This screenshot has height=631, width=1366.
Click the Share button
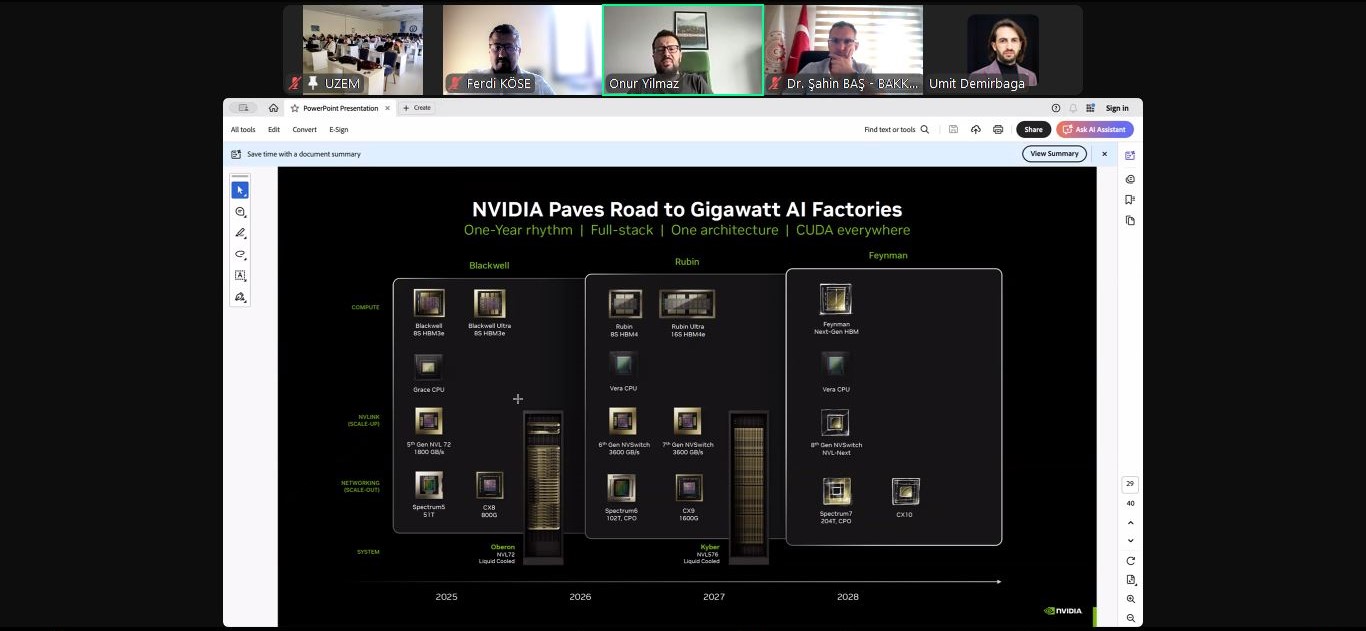pyautogui.click(x=1033, y=129)
